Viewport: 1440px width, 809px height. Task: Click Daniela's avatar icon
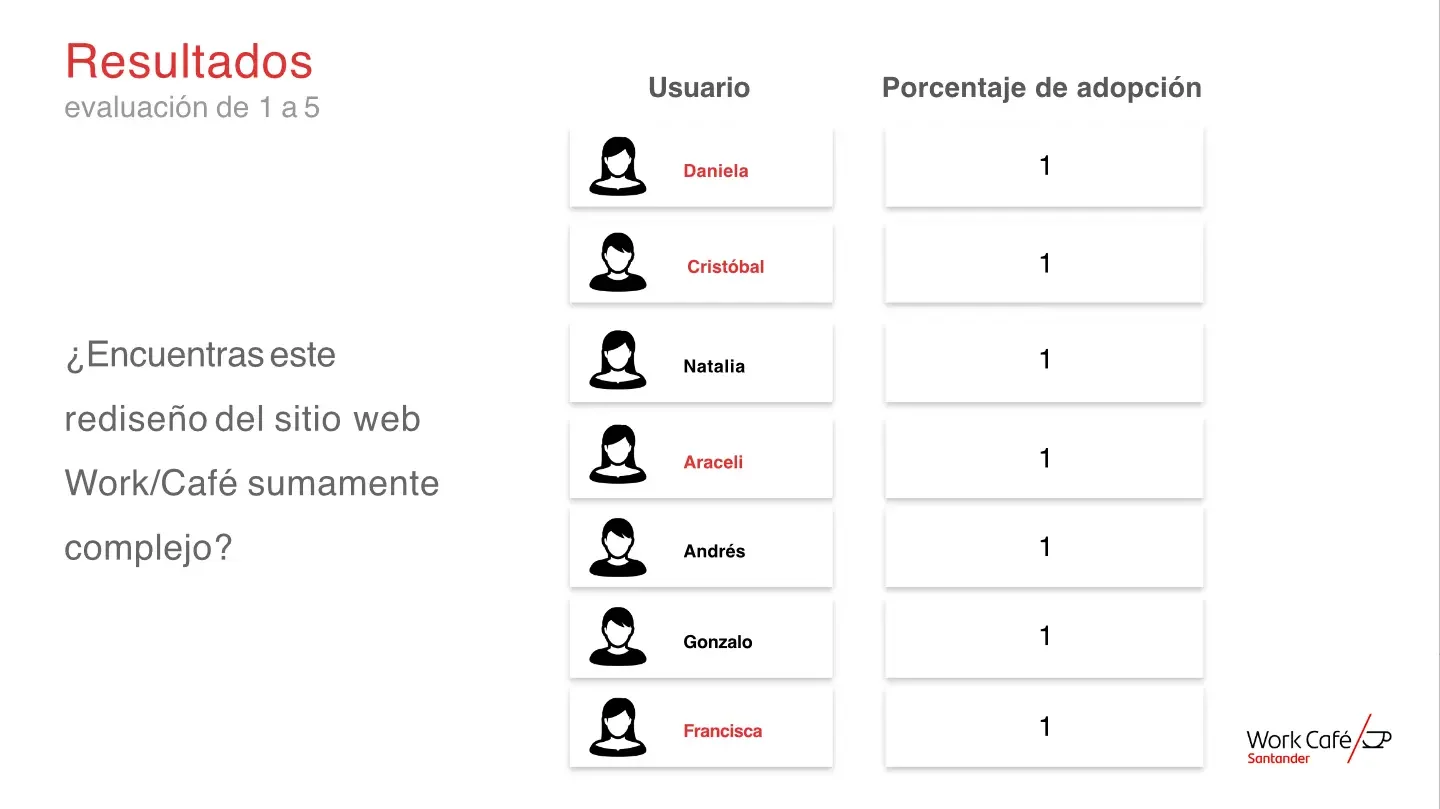point(617,166)
